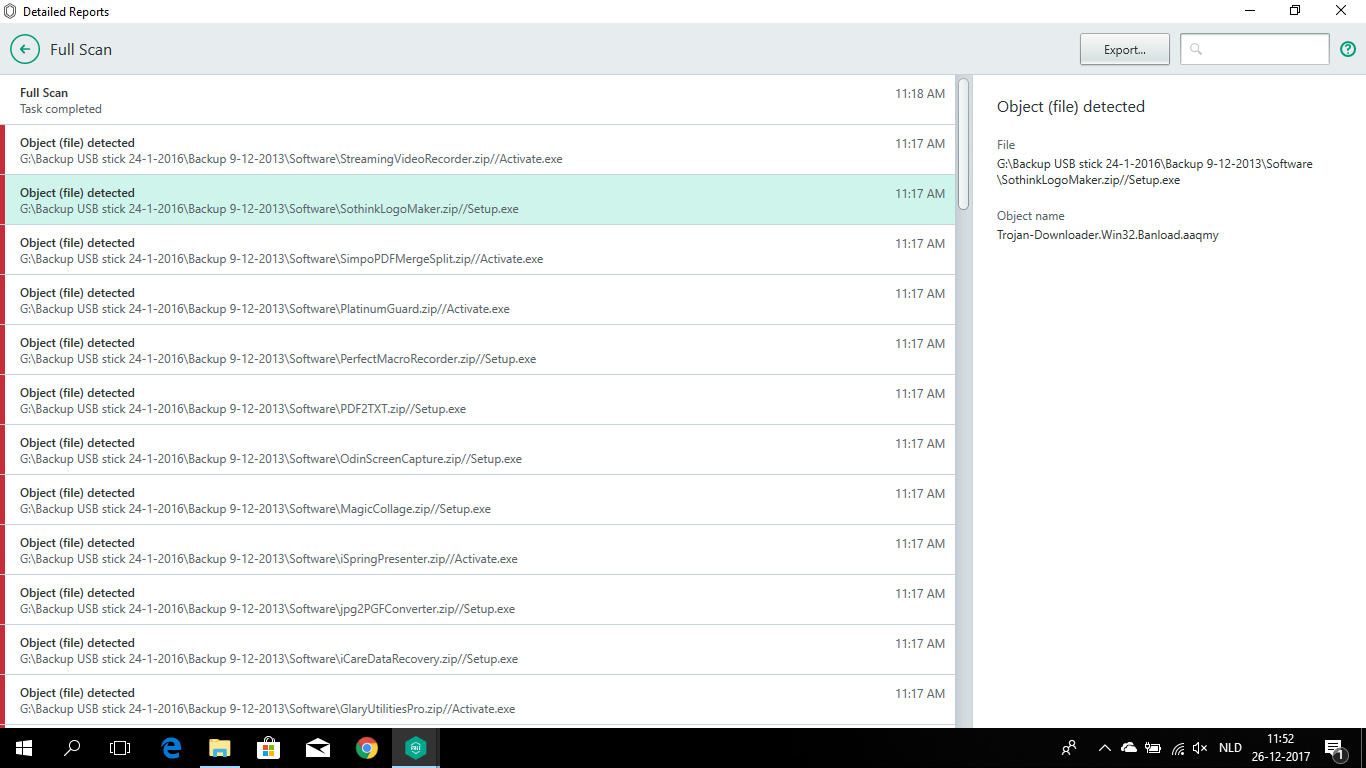Click the Trojan-Downloader.Win32.Banload.aaqmy object name
This screenshot has height=768, width=1366.
click(x=1108, y=235)
